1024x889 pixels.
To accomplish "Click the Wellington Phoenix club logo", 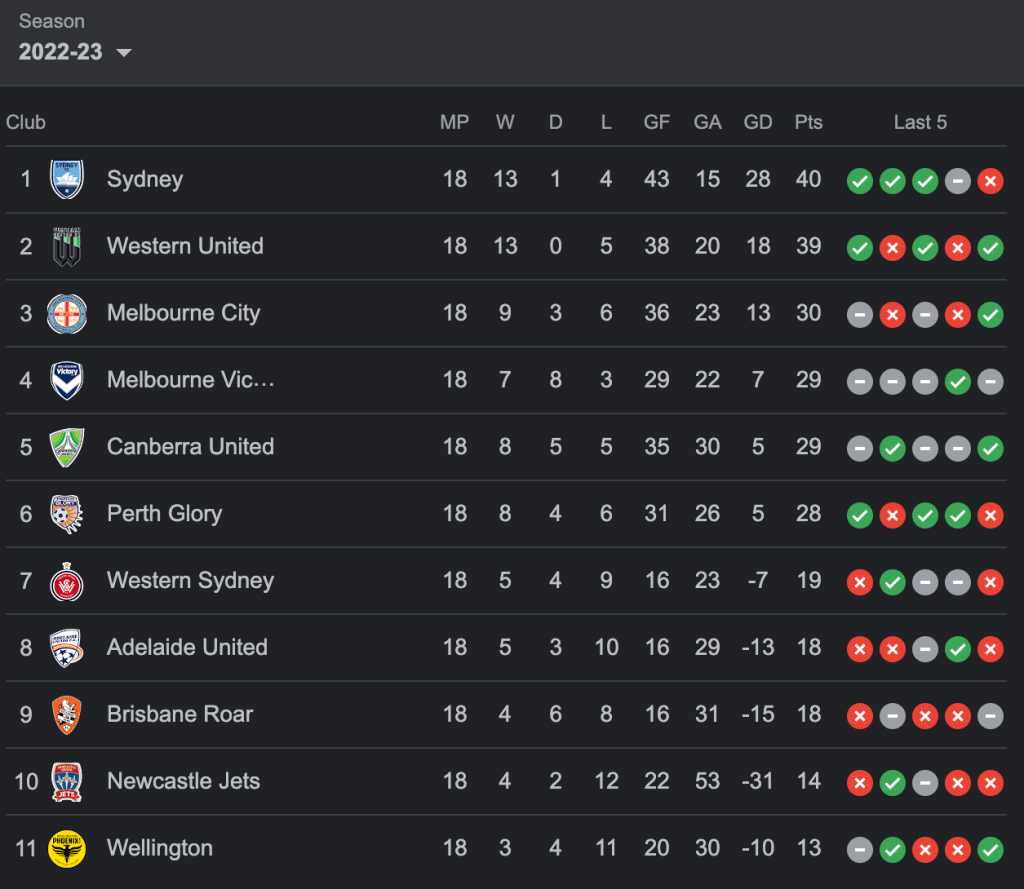I will [x=67, y=849].
